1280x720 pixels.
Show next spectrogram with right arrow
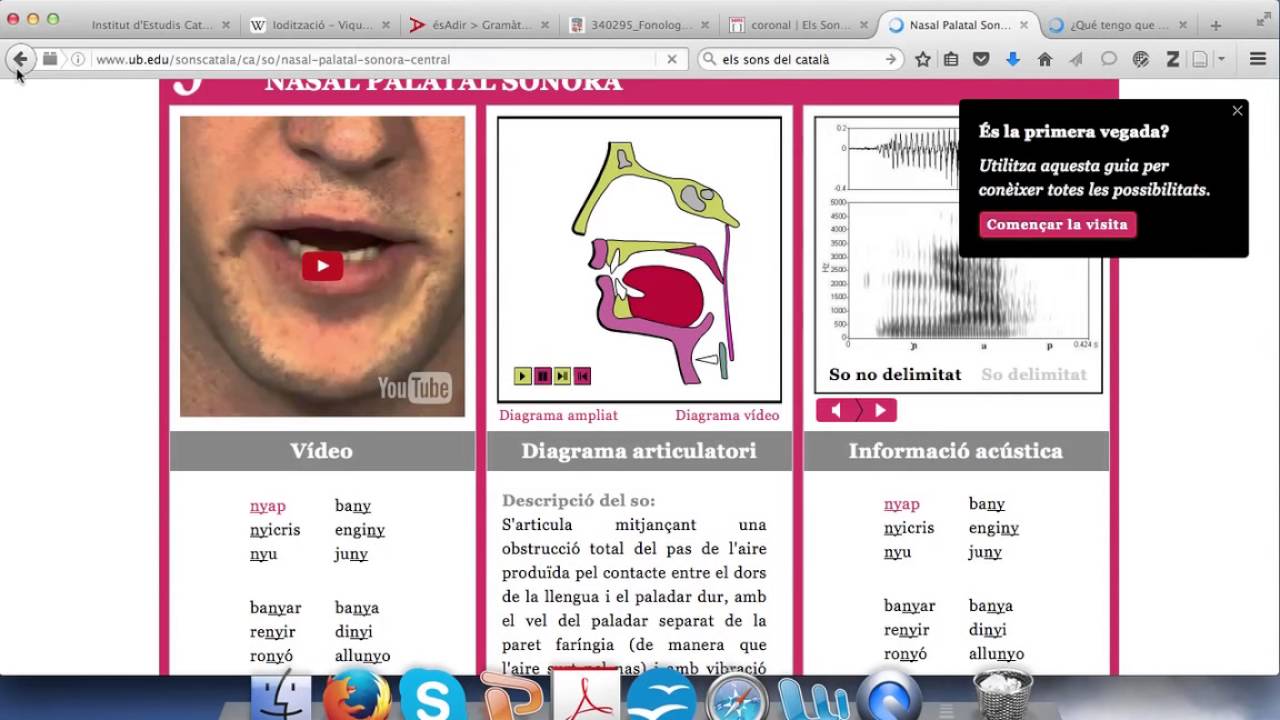click(x=879, y=410)
